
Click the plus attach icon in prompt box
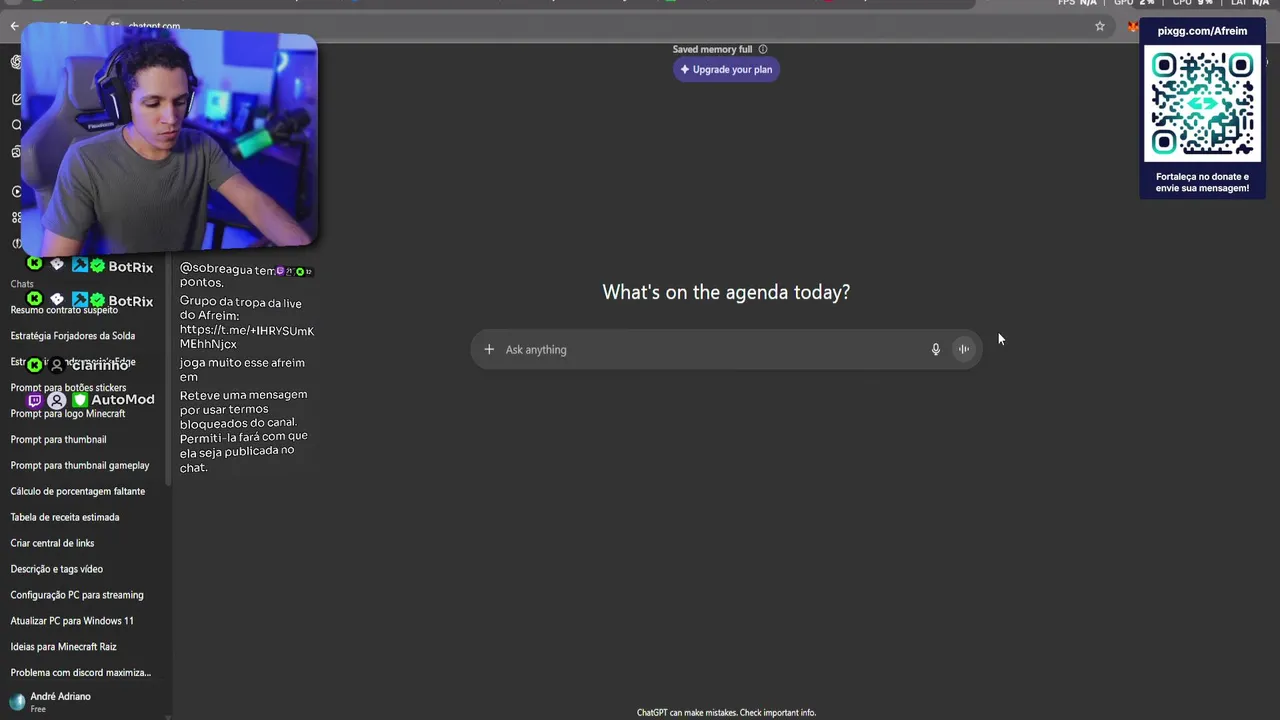pos(489,349)
